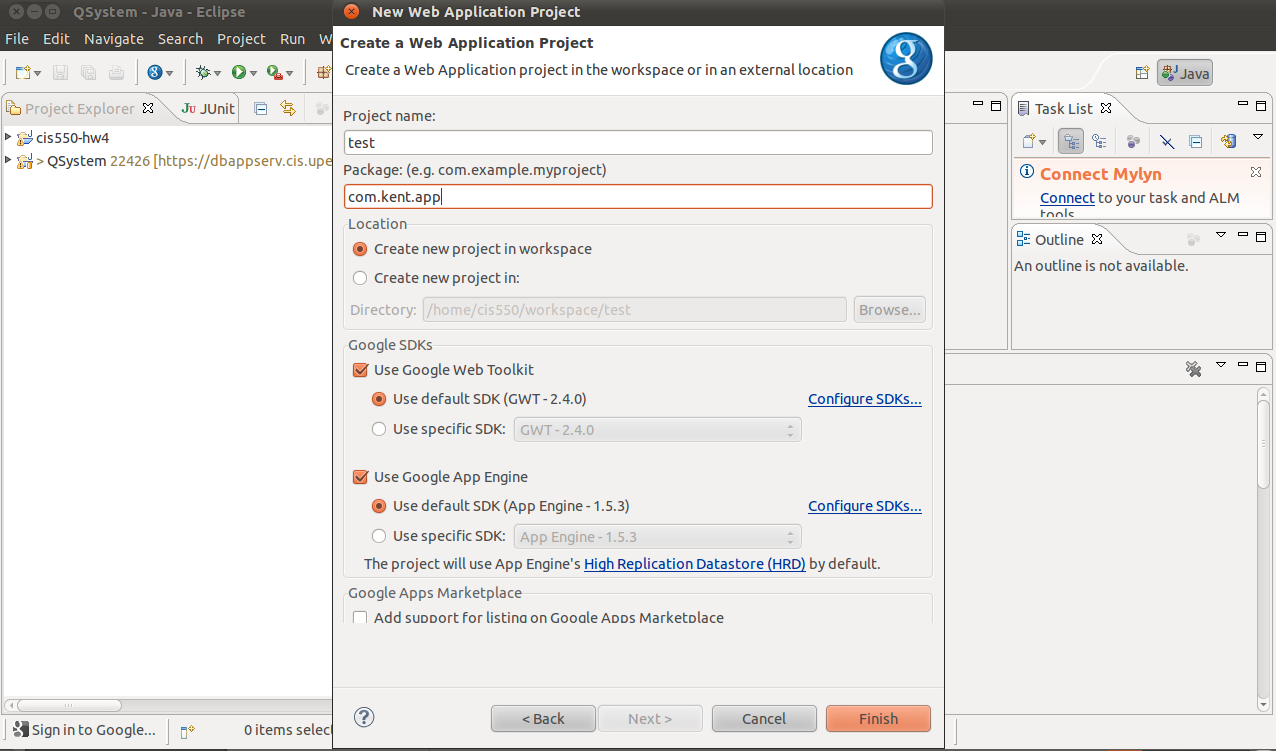Click Collapse All icon in Task List
Image resolution: width=1276 pixels, height=751 pixels.
coord(1195,142)
